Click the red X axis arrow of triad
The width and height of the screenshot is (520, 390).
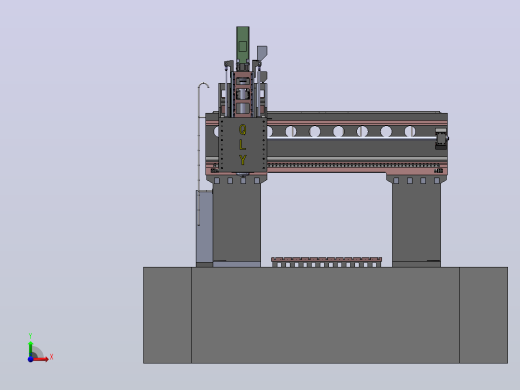40,359
